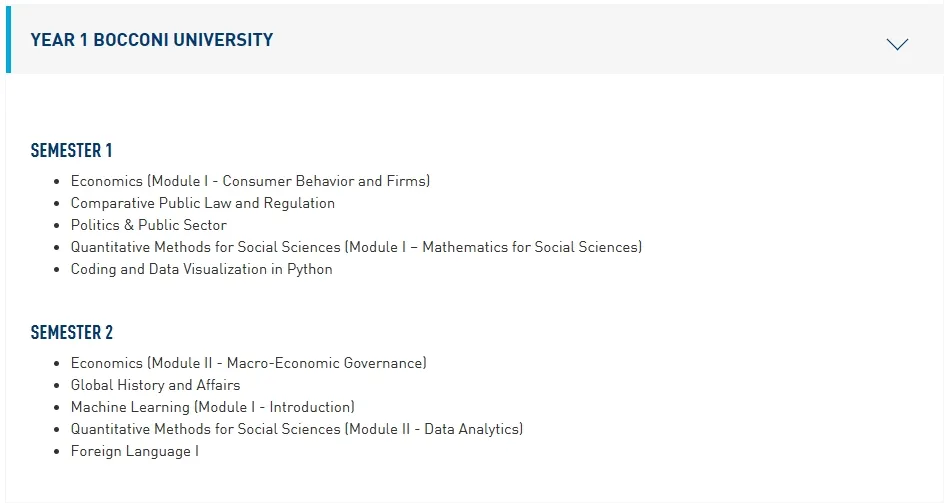Select the Semester 2 heading

(71, 332)
